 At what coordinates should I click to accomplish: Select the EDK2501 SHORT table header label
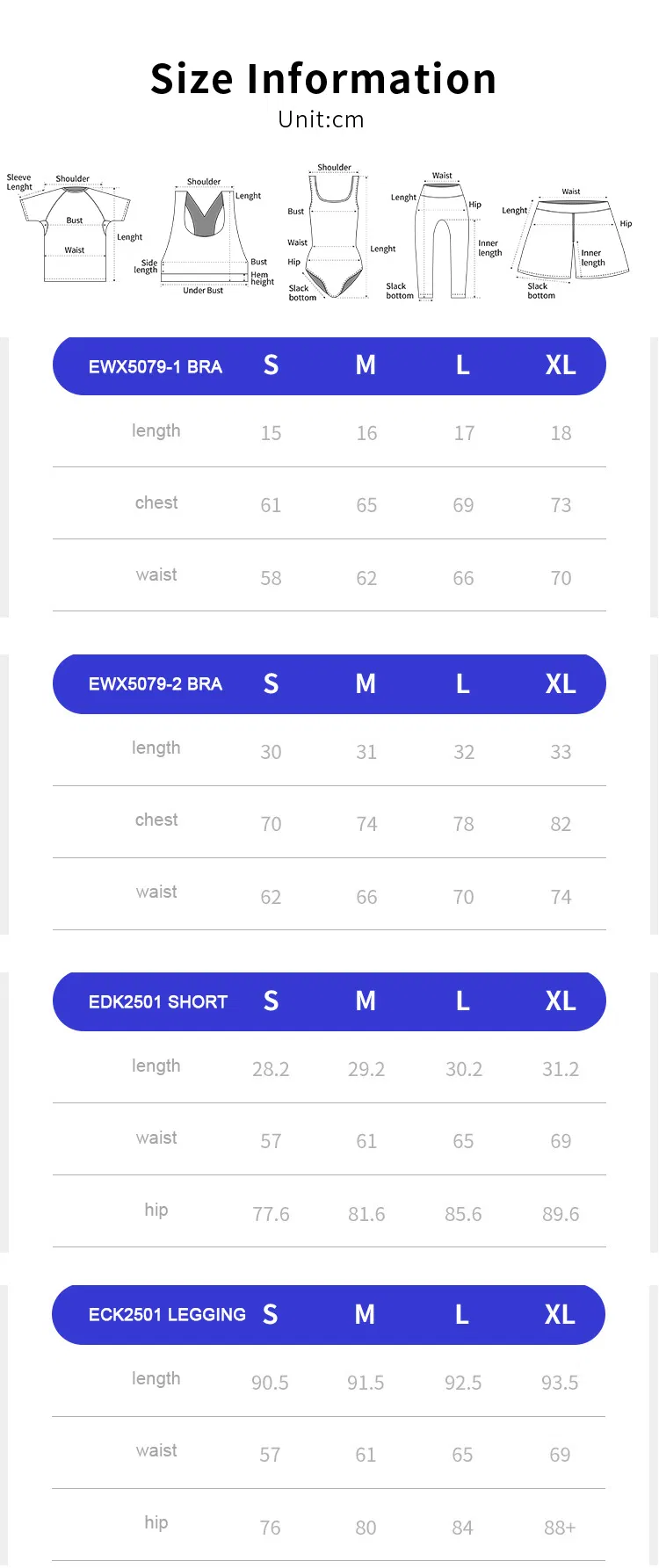click(x=158, y=1002)
